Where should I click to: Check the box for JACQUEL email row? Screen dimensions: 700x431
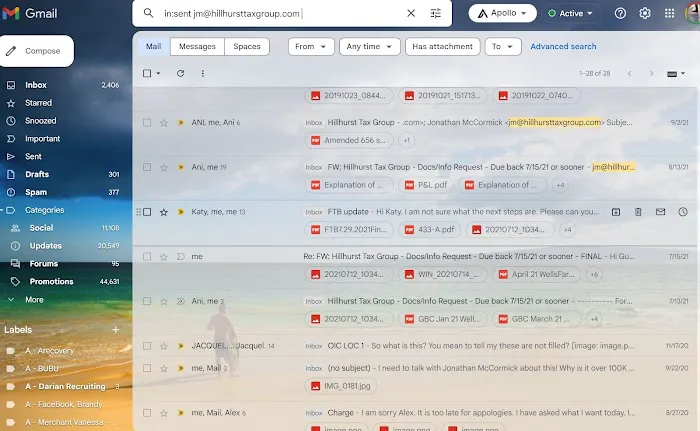click(x=147, y=345)
